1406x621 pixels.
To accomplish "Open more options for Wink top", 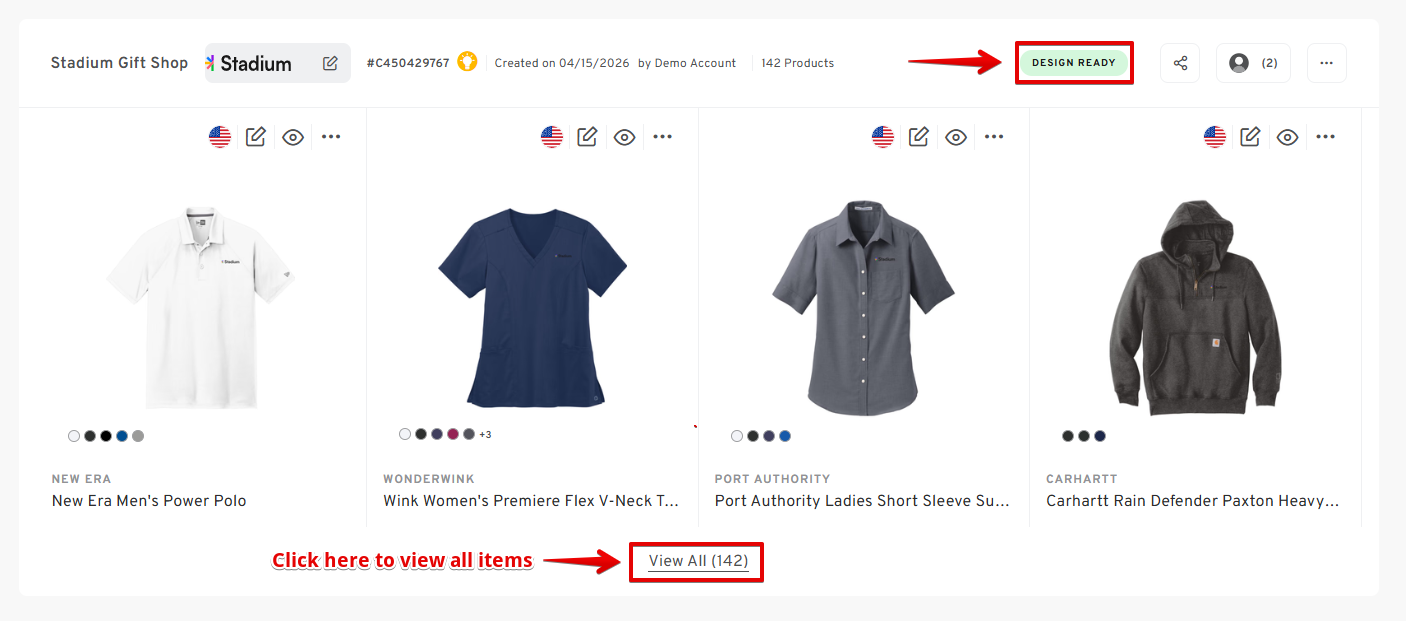I will click(662, 137).
